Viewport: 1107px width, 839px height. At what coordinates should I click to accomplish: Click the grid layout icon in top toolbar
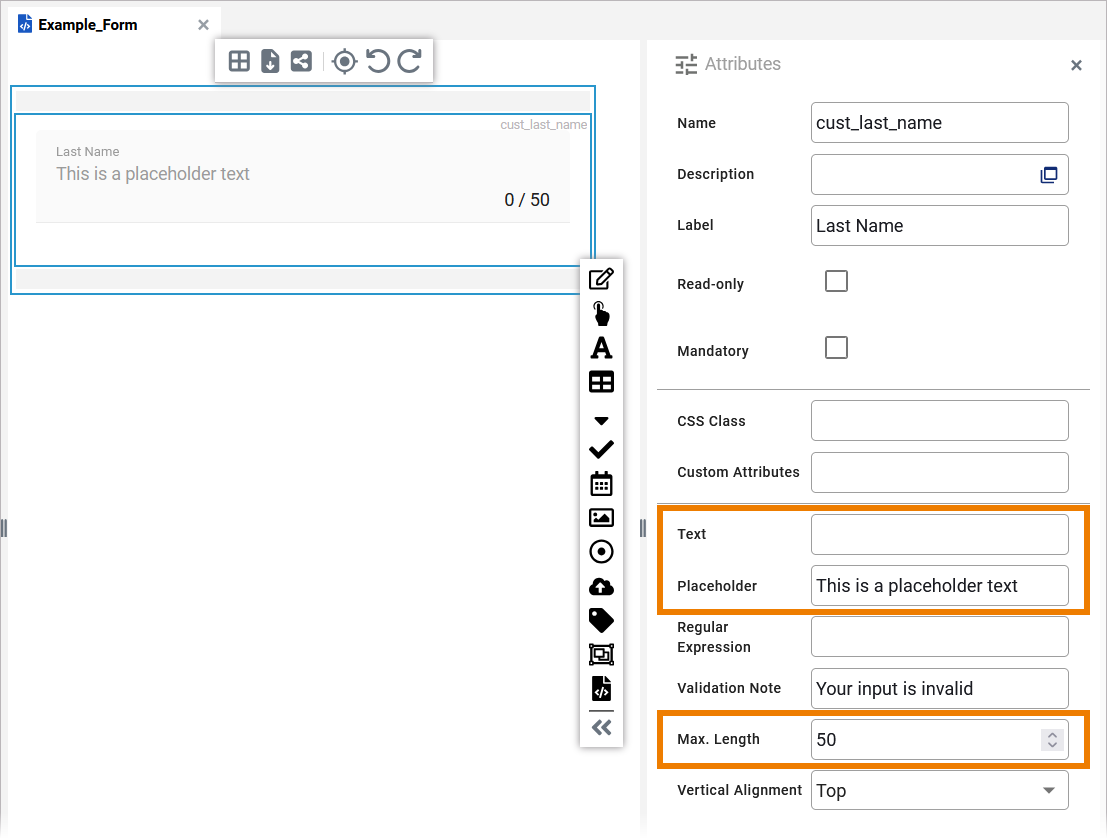pos(239,62)
